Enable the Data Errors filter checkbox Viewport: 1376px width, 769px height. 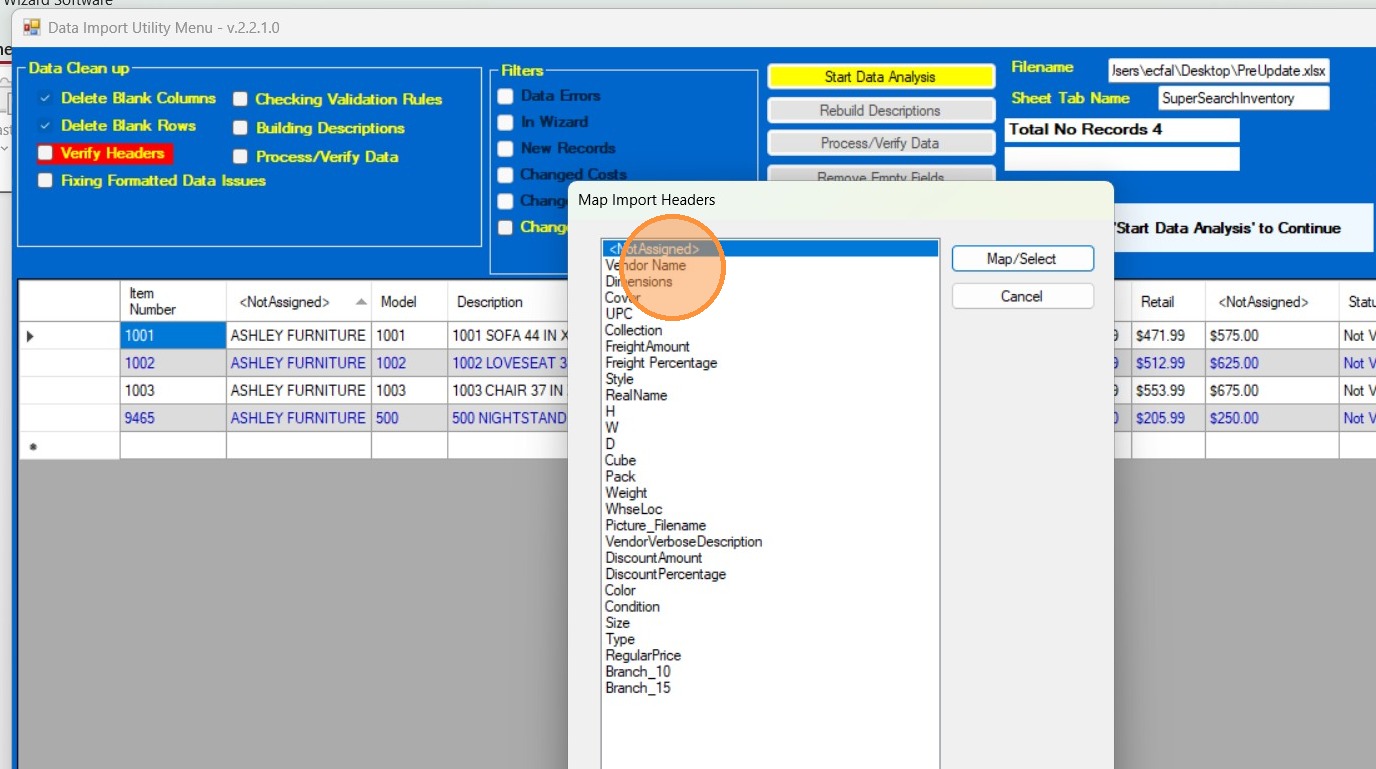pos(506,96)
